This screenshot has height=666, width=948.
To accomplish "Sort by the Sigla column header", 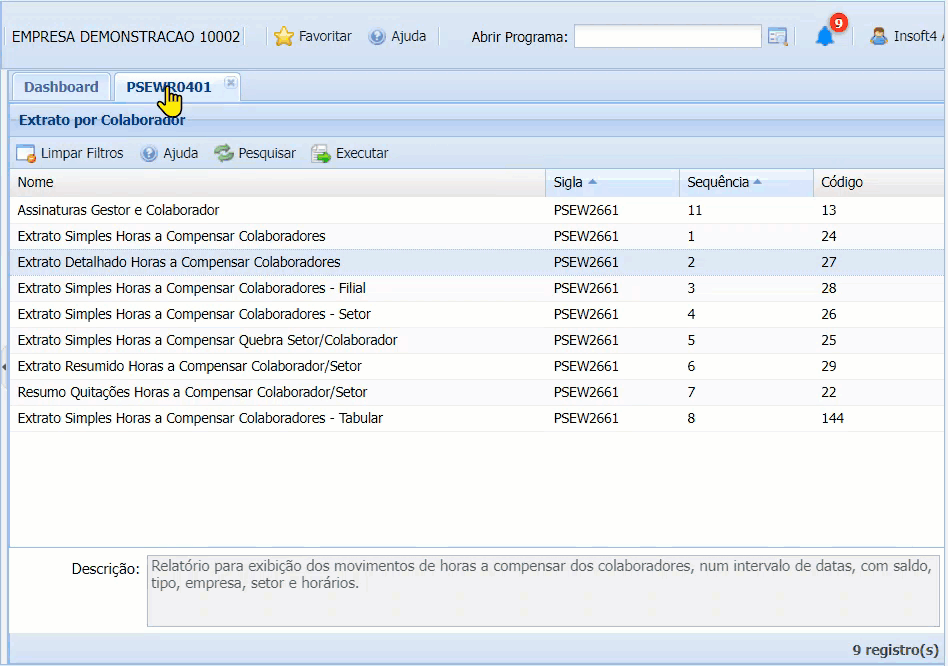I will (x=568, y=182).
